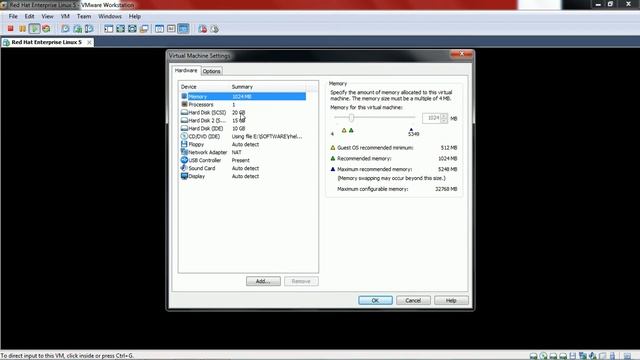Click the Floppy disk icon in device list
This screenshot has width=640, height=360.
[x=184, y=144]
